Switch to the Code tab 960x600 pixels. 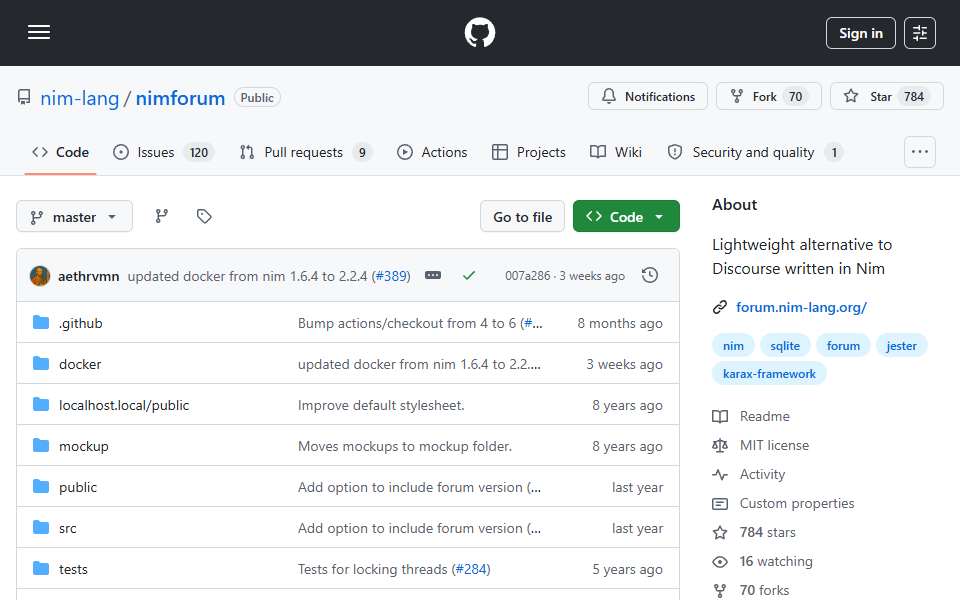pyautogui.click(x=61, y=152)
